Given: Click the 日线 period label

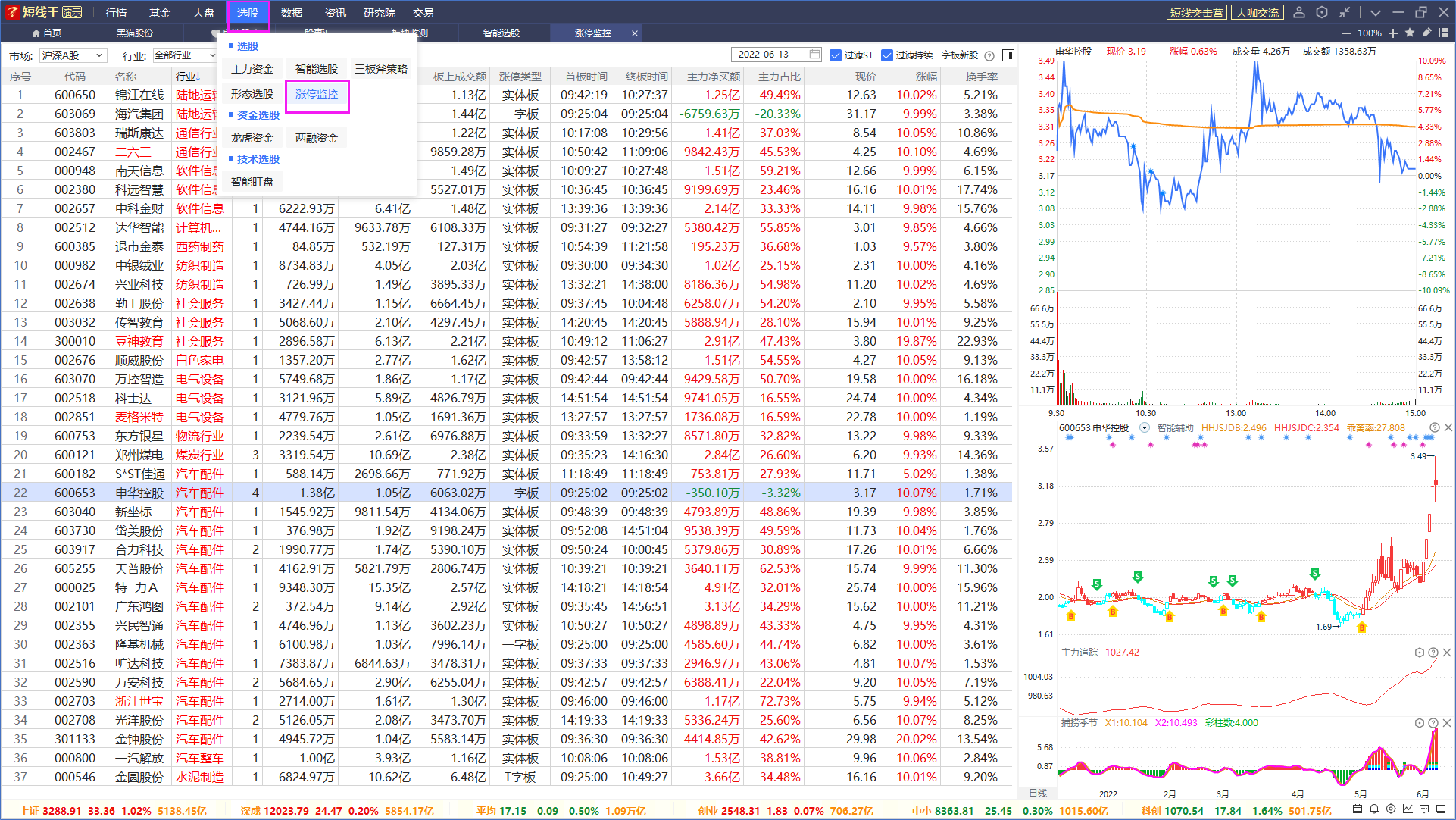Looking at the screenshot, I should pos(1038,793).
